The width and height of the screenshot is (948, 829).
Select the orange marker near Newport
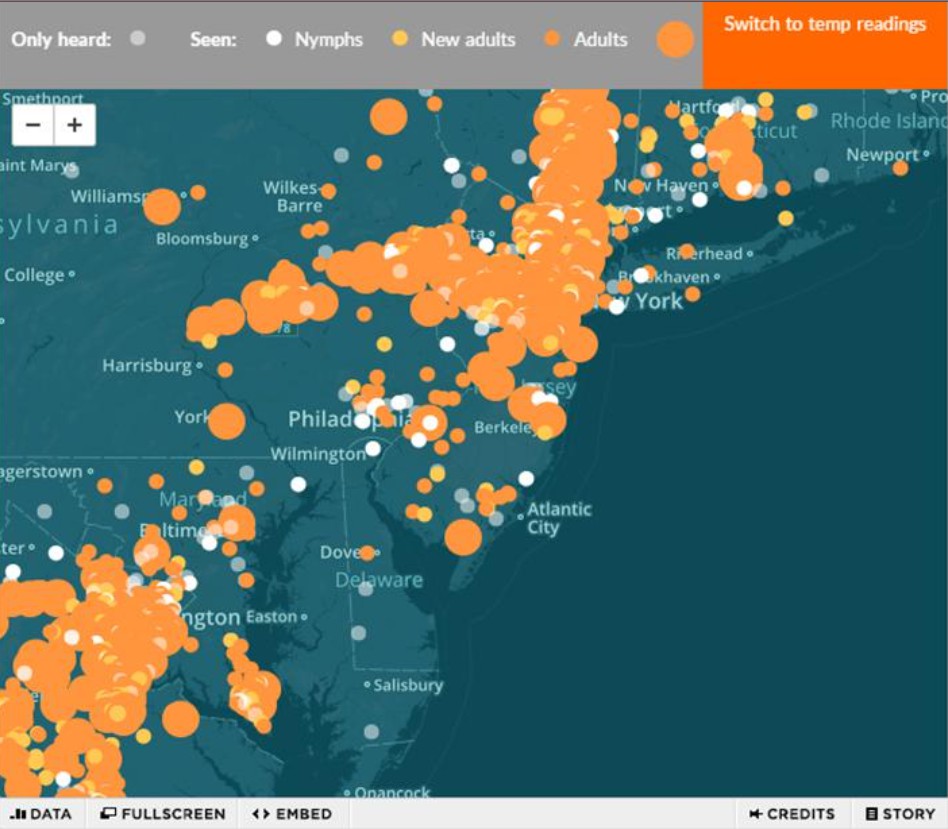point(900,168)
